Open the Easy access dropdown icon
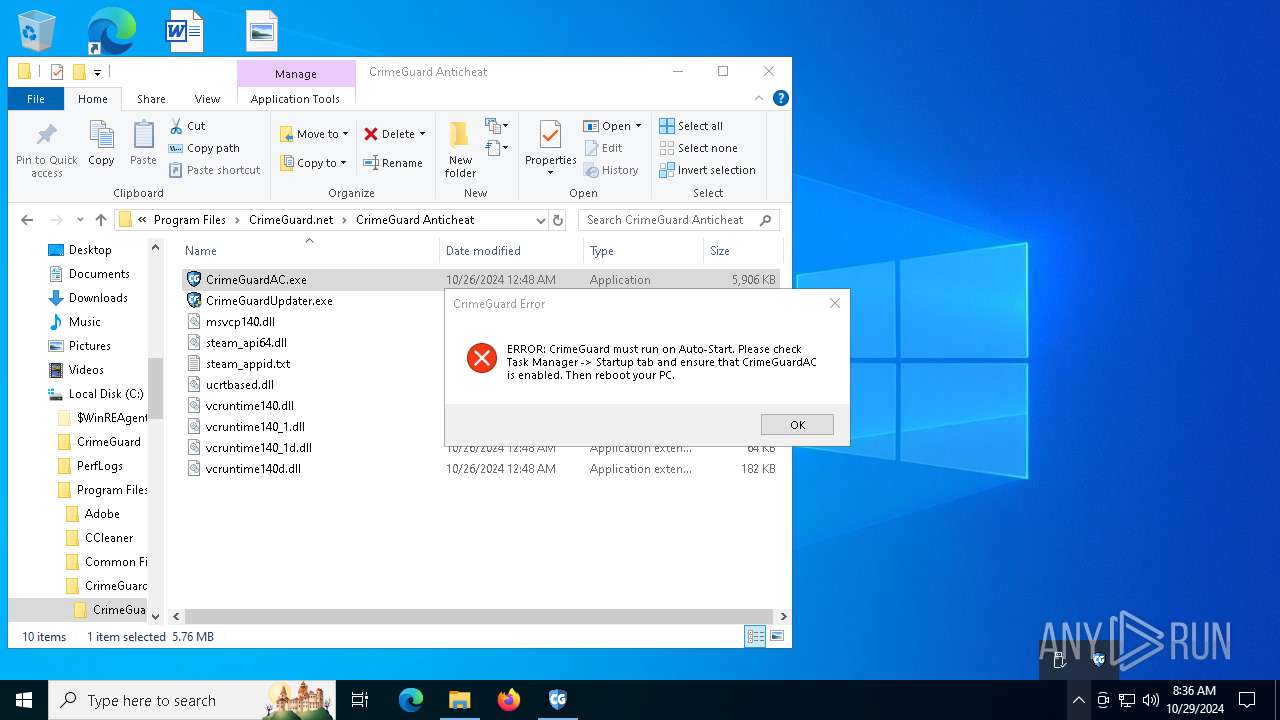This screenshot has height=720, width=1280. point(497,149)
